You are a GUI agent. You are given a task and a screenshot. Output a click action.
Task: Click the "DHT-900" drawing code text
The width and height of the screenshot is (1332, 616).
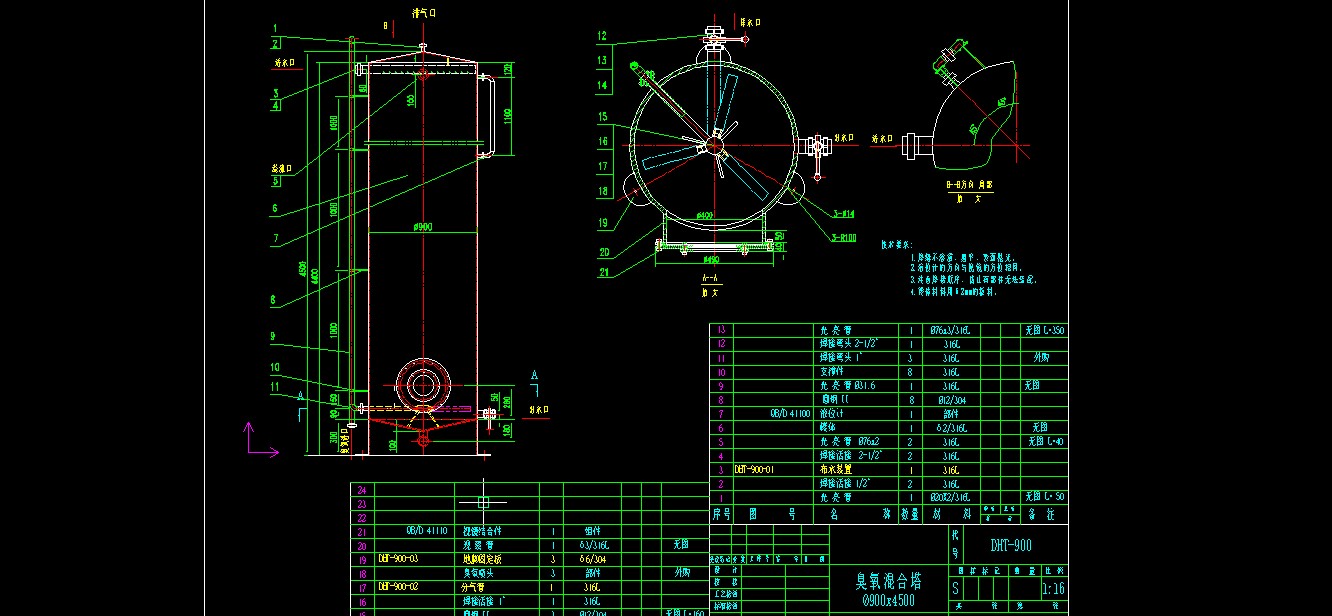[1011, 545]
